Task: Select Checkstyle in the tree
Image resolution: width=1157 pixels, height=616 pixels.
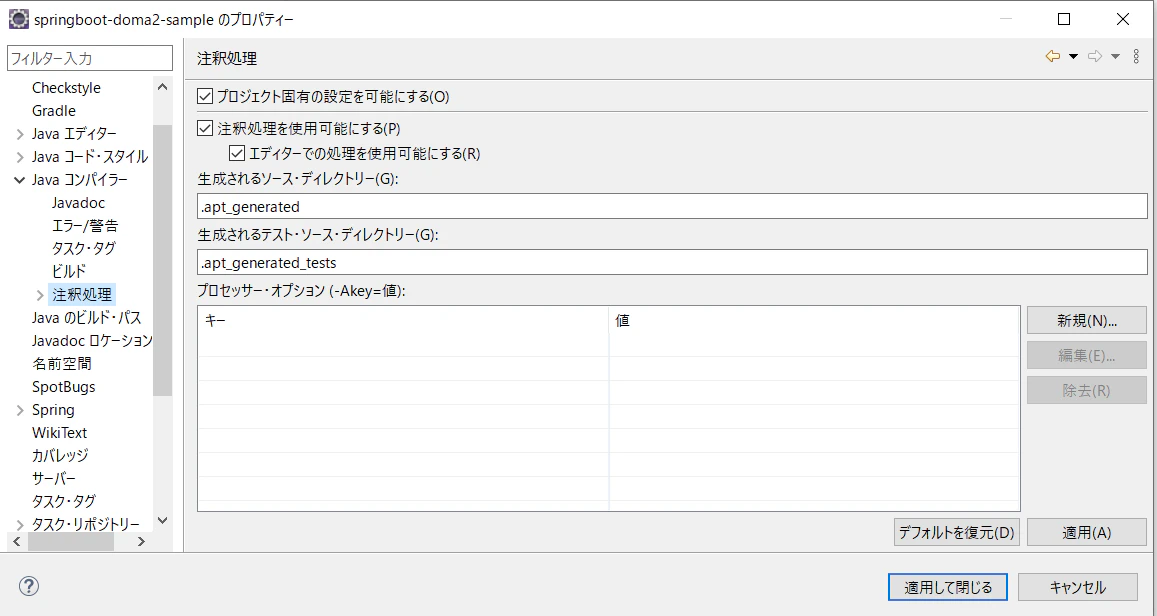Action: [x=66, y=88]
